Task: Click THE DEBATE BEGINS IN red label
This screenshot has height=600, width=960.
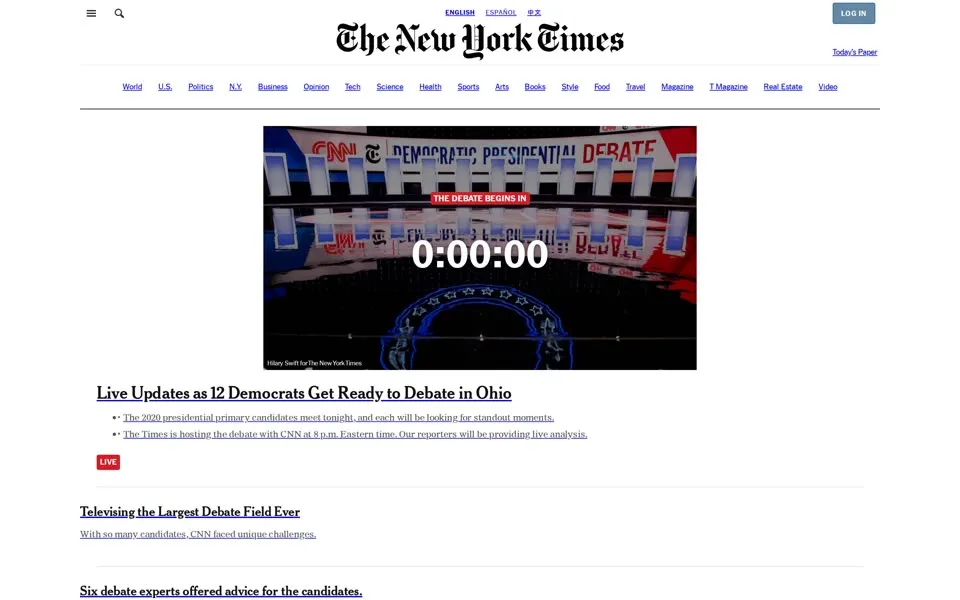Action: [x=480, y=198]
